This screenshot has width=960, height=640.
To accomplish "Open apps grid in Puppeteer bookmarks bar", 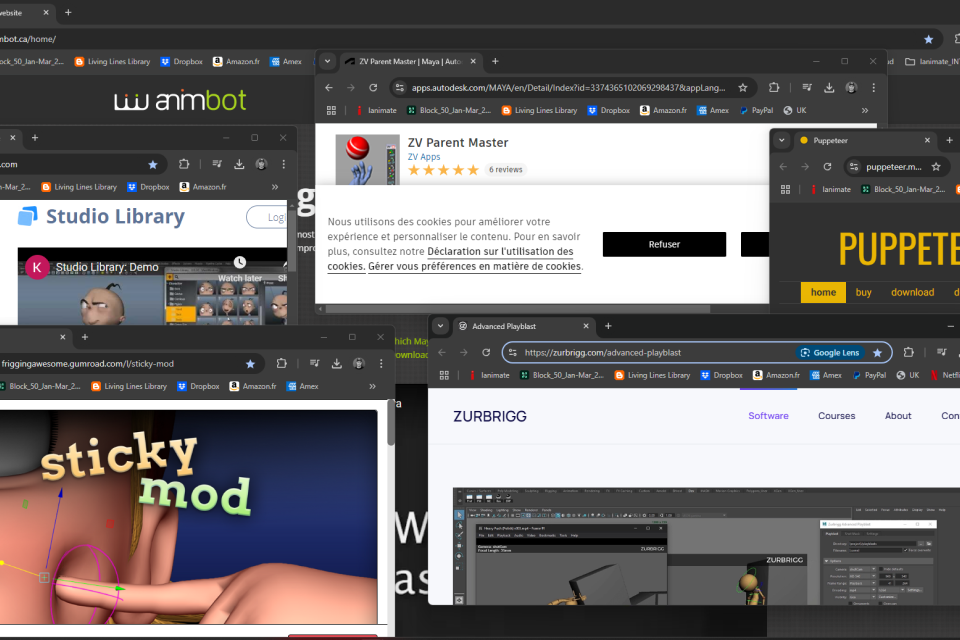I will click(x=786, y=189).
